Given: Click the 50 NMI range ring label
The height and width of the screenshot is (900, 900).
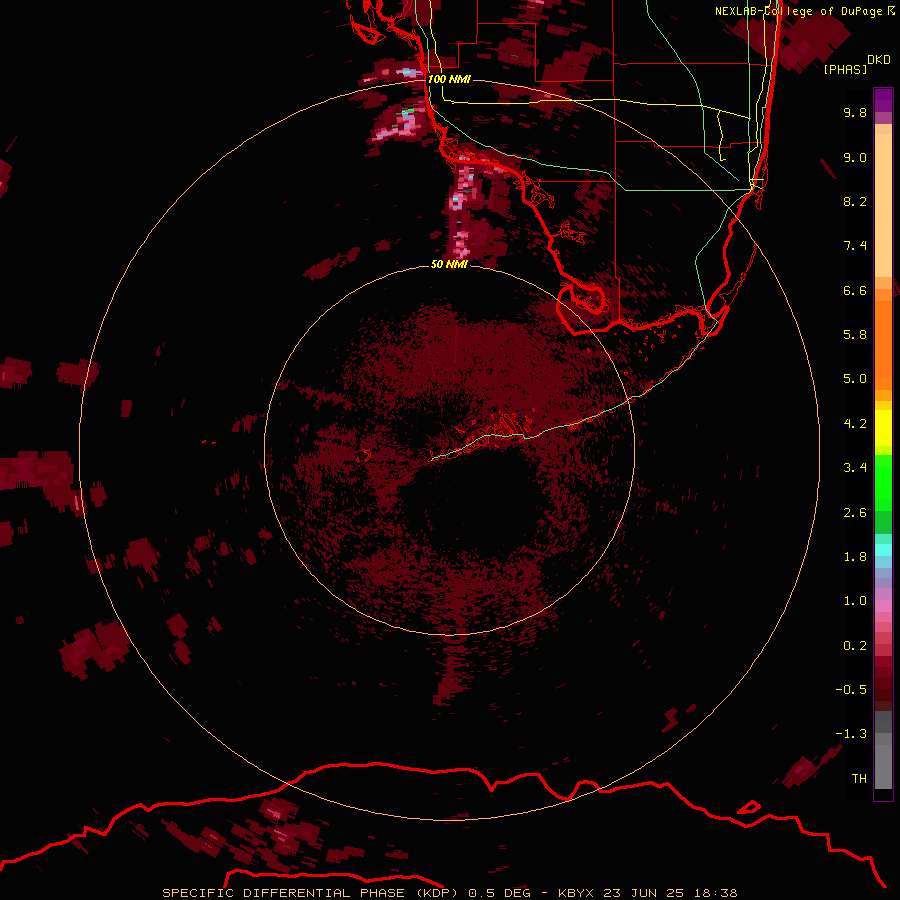Looking at the screenshot, I should coord(449,264).
